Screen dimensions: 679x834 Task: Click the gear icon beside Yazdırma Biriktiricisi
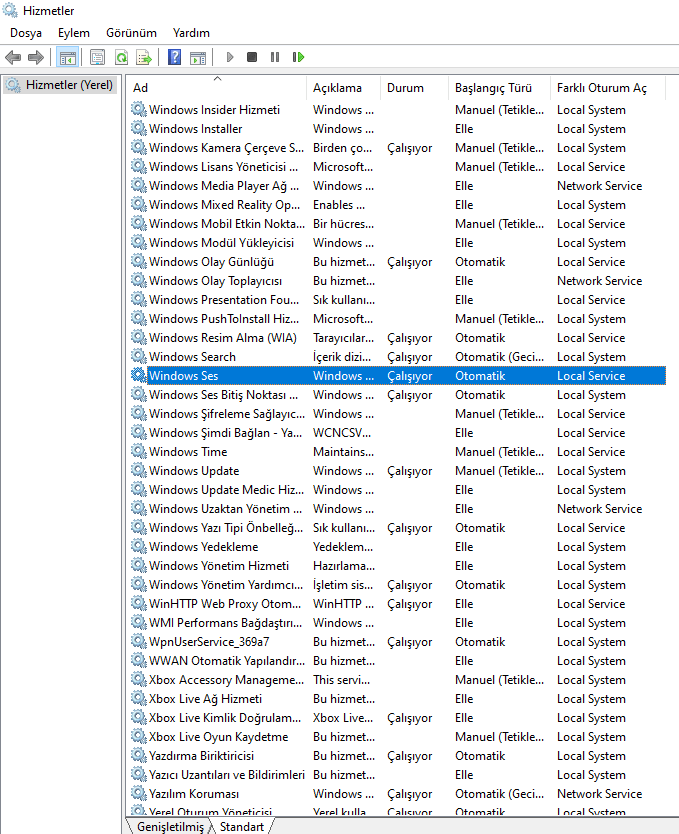click(139, 755)
